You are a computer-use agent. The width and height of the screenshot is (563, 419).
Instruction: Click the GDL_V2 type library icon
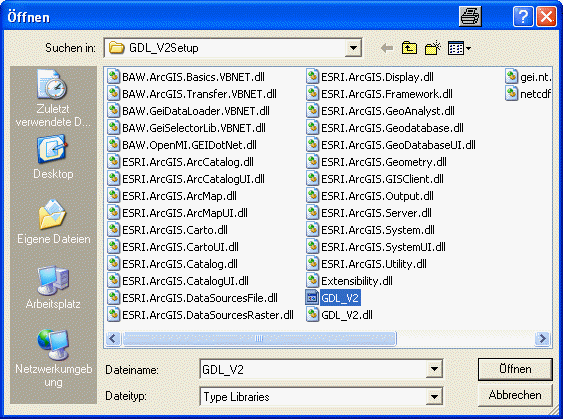pos(312,298)
